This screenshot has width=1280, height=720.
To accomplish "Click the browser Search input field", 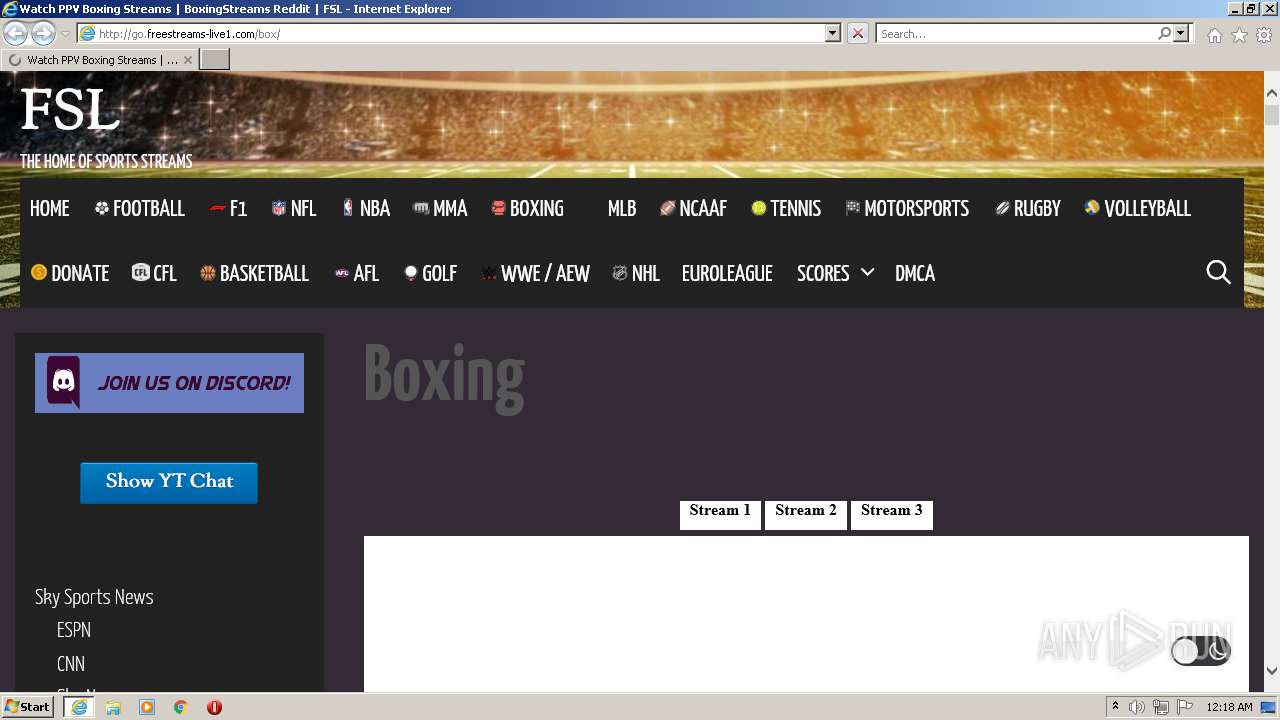I will click(x=1015, y=33).
